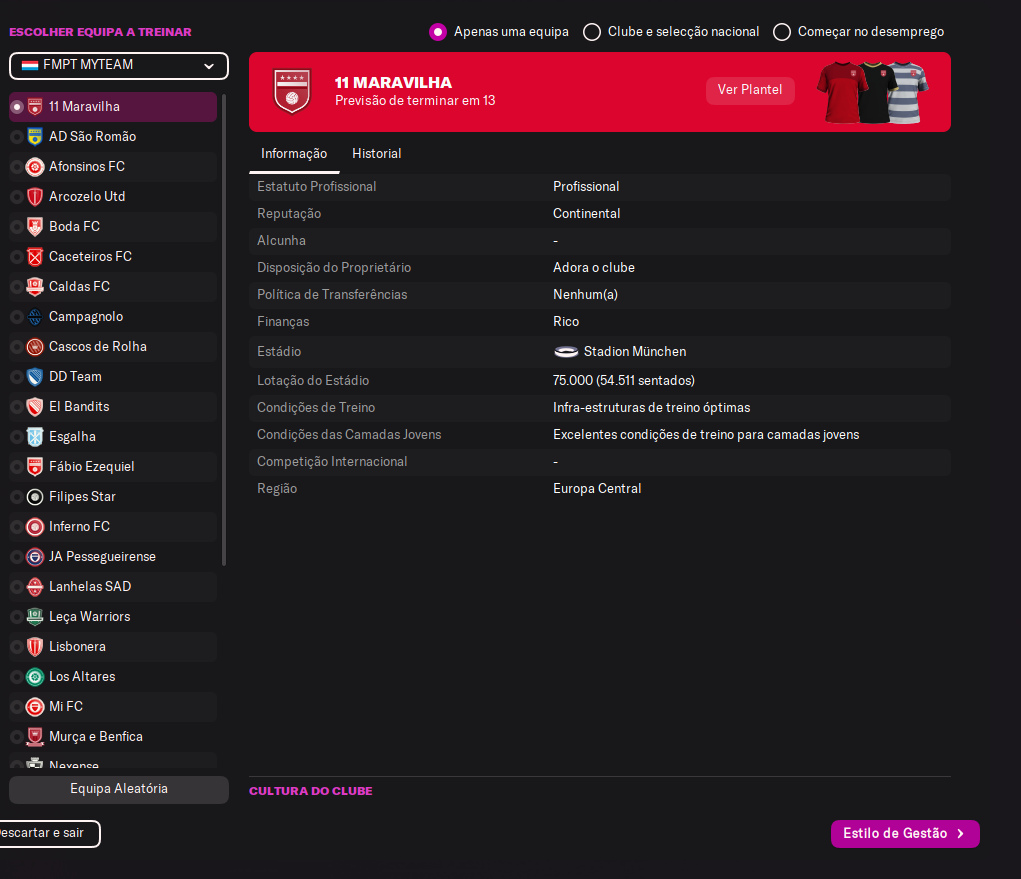Screen dimensions: 1021x879
Task: Click the 'Europa Central' region value
Action: 597,488
